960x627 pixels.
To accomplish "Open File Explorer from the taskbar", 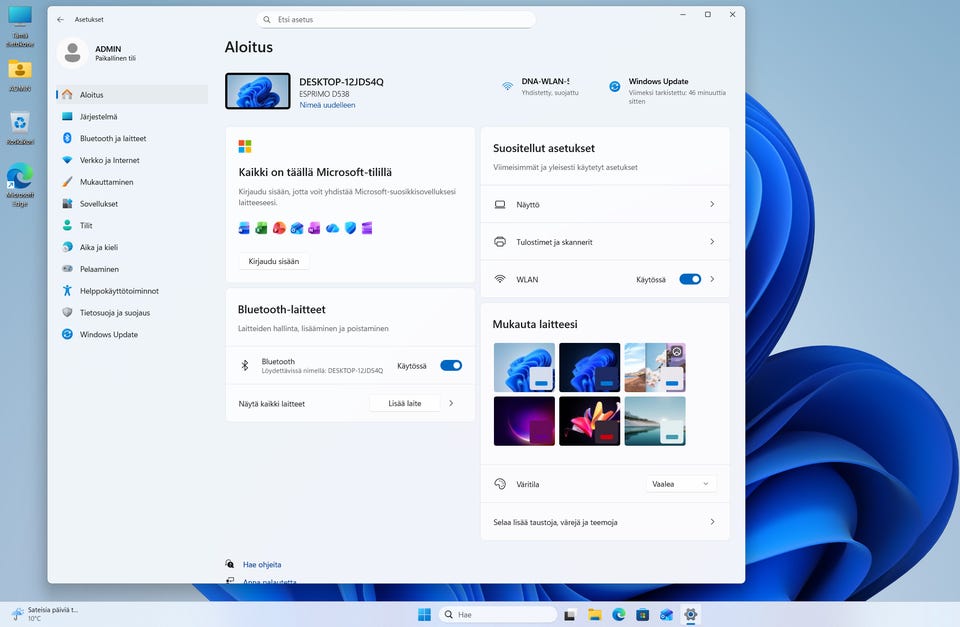I will coord(594,614).
